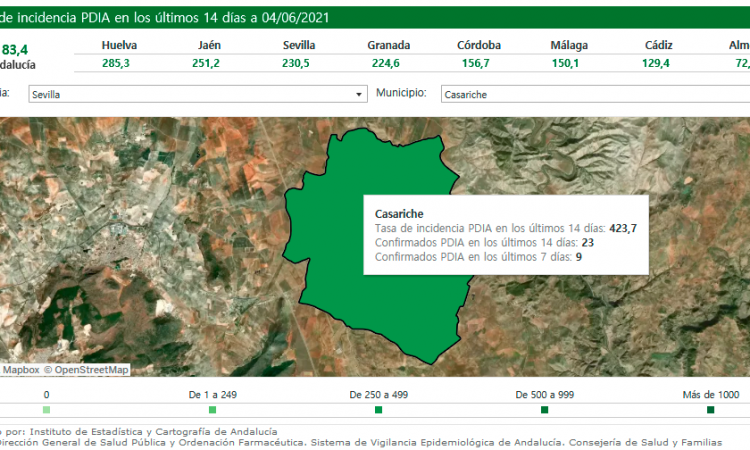Click the swatch under De 1 a 249
This screenshot has height=450, width=750.
(212, 410)
